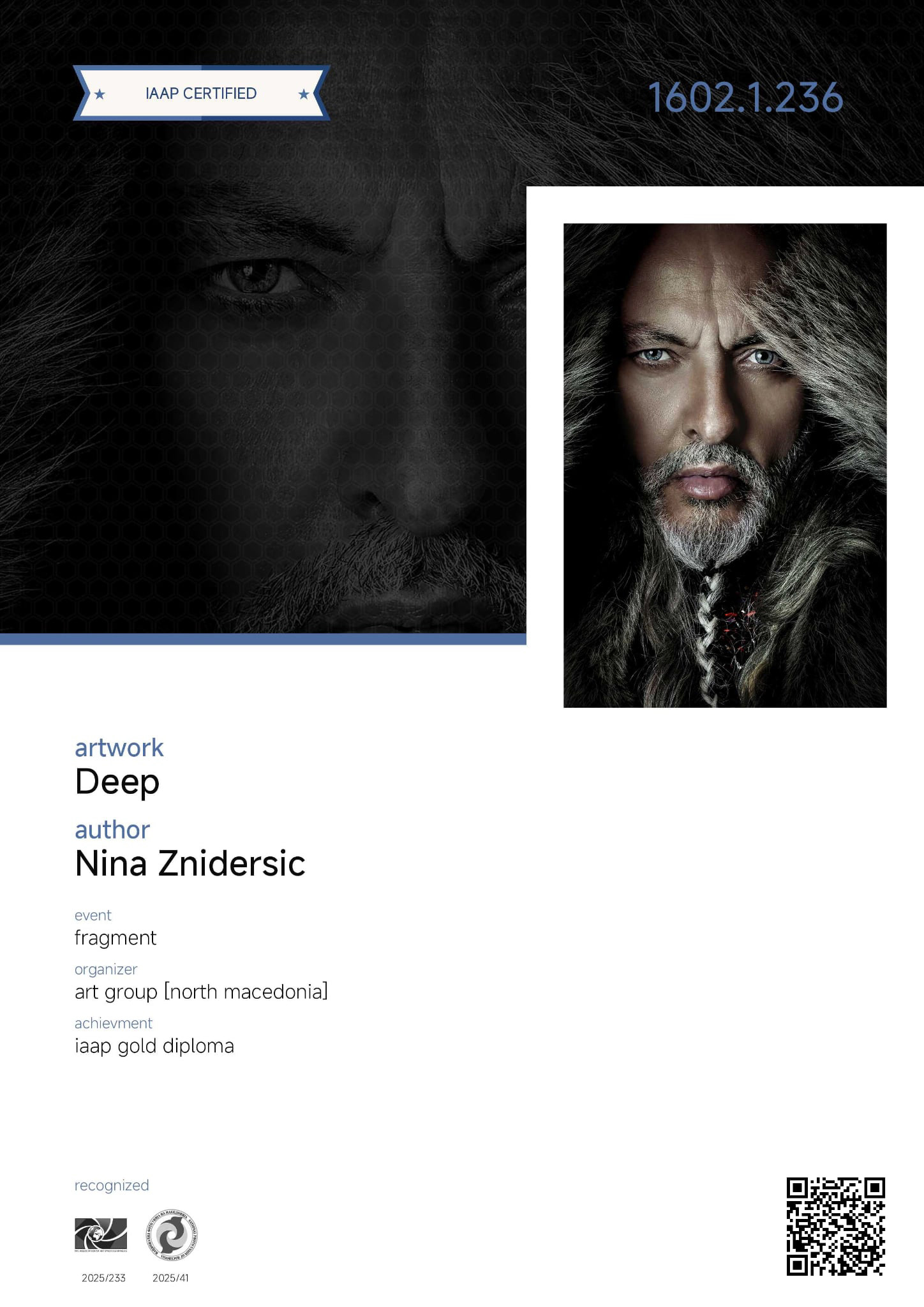The image size is (924, 1307).
Task: Click the recognized label
Action: coord(112,1185)
